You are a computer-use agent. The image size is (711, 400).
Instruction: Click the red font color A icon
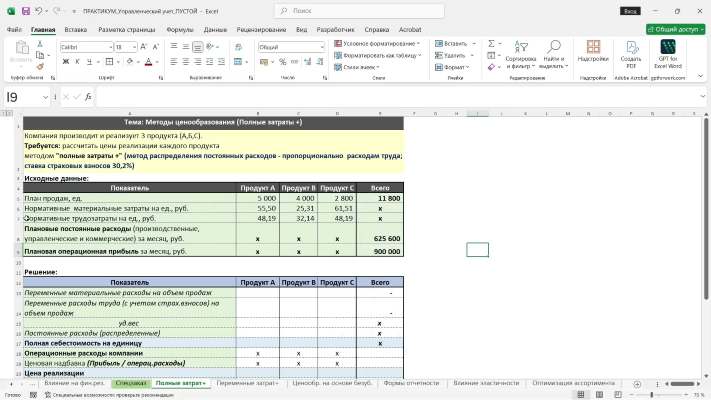148,62
